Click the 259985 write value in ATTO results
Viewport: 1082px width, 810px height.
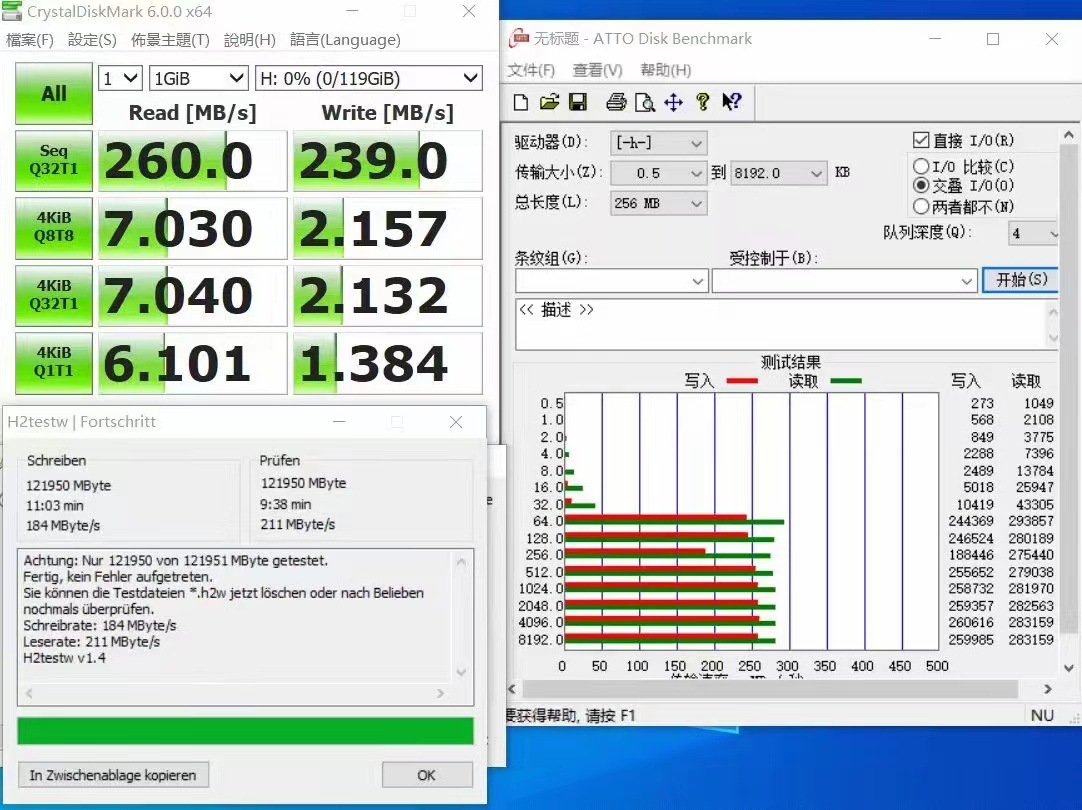(x=971, y=640)
